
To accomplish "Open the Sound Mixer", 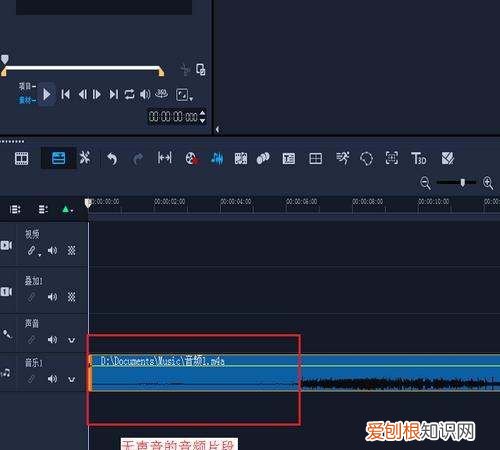I will pos(217,159).
